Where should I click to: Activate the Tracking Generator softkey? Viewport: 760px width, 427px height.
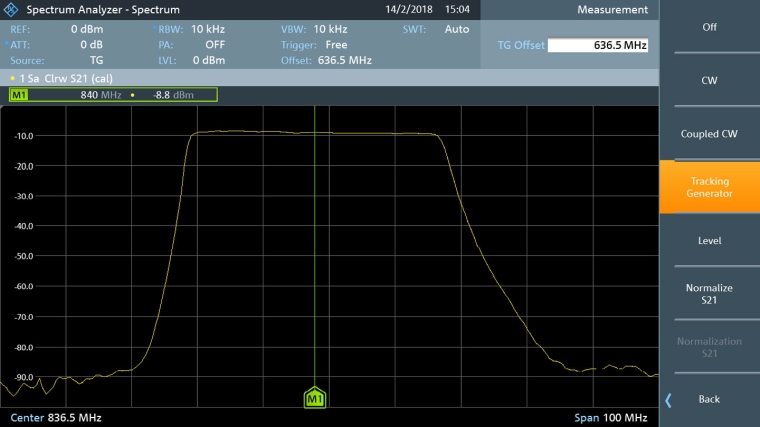[709, 187]
